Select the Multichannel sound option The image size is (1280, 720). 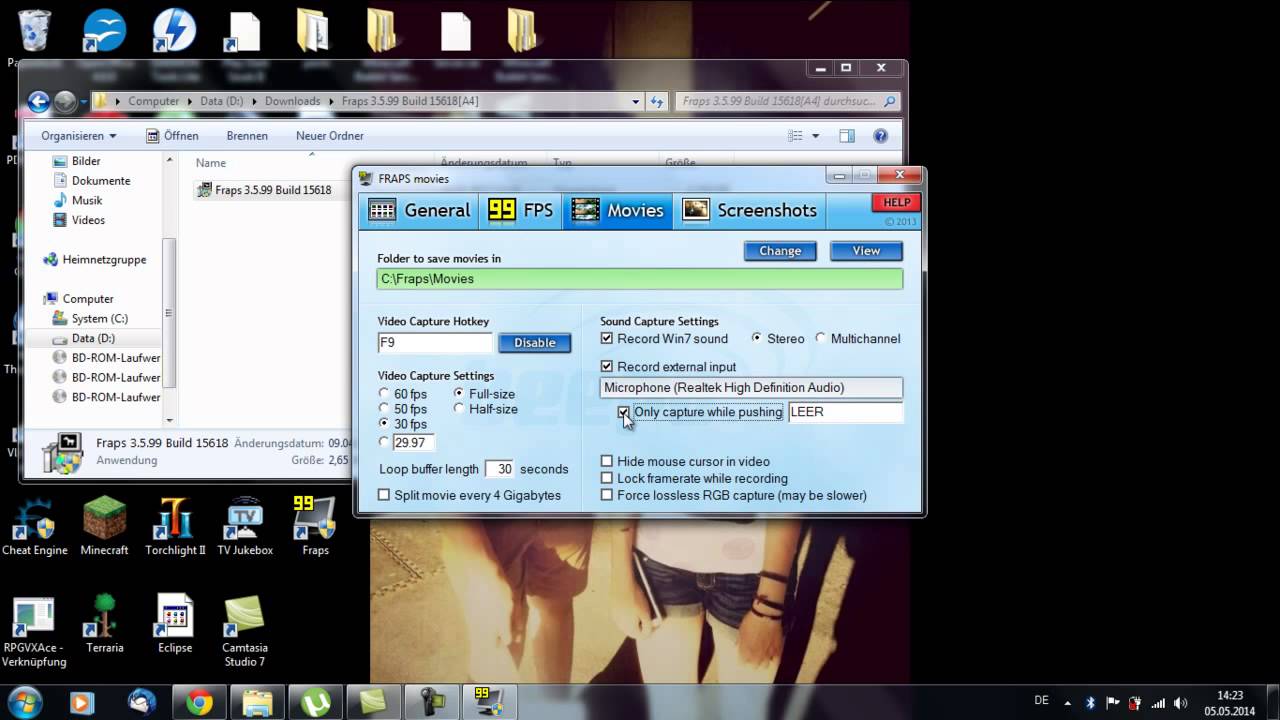click(821, 339)
